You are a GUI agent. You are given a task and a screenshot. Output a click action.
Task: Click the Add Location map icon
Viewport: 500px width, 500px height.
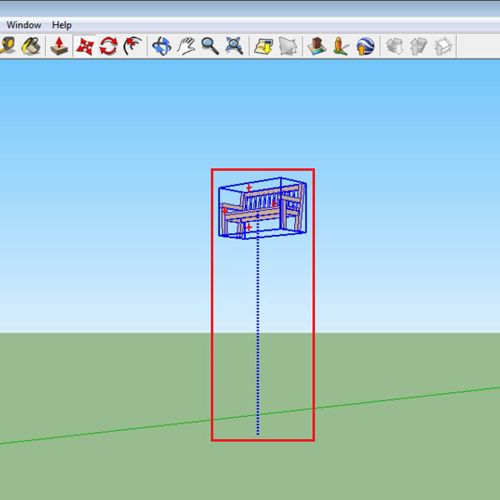click(x=263, y=46)
